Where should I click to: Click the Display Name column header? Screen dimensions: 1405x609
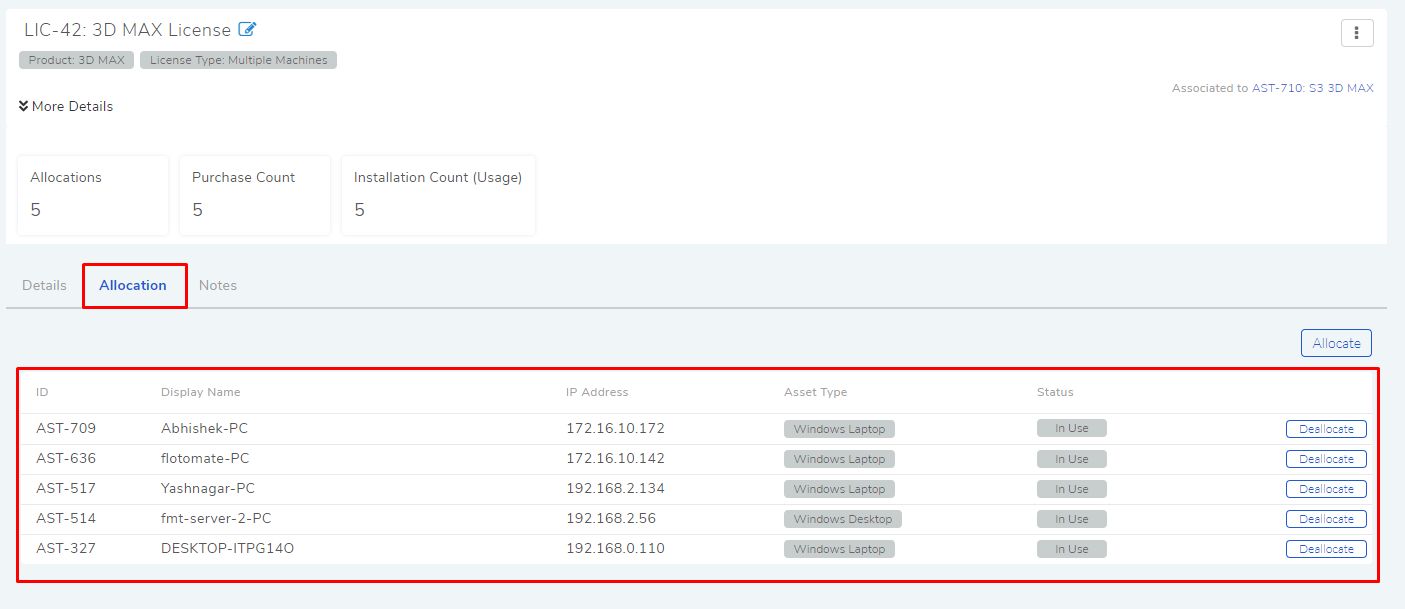(200, 392)
